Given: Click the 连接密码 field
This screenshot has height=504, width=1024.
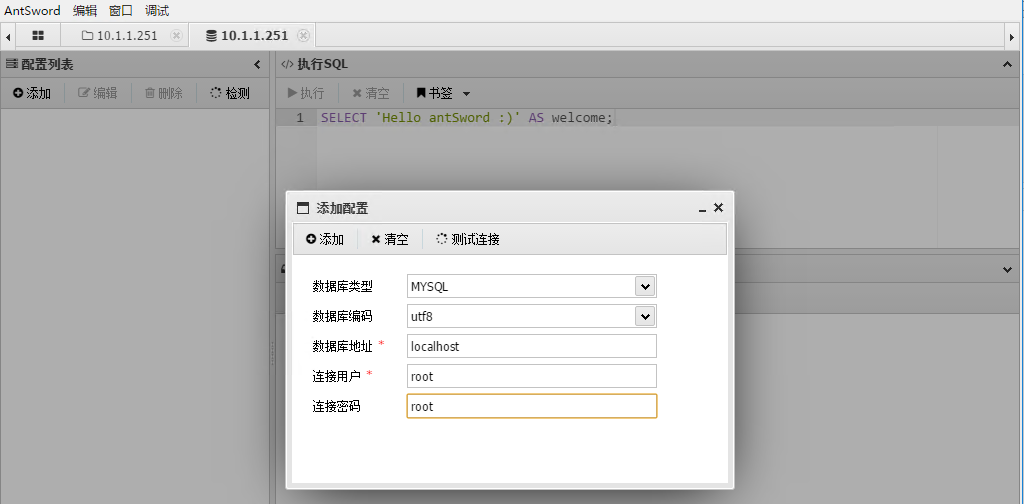Looking at the screenshot, I should [532, 406].
